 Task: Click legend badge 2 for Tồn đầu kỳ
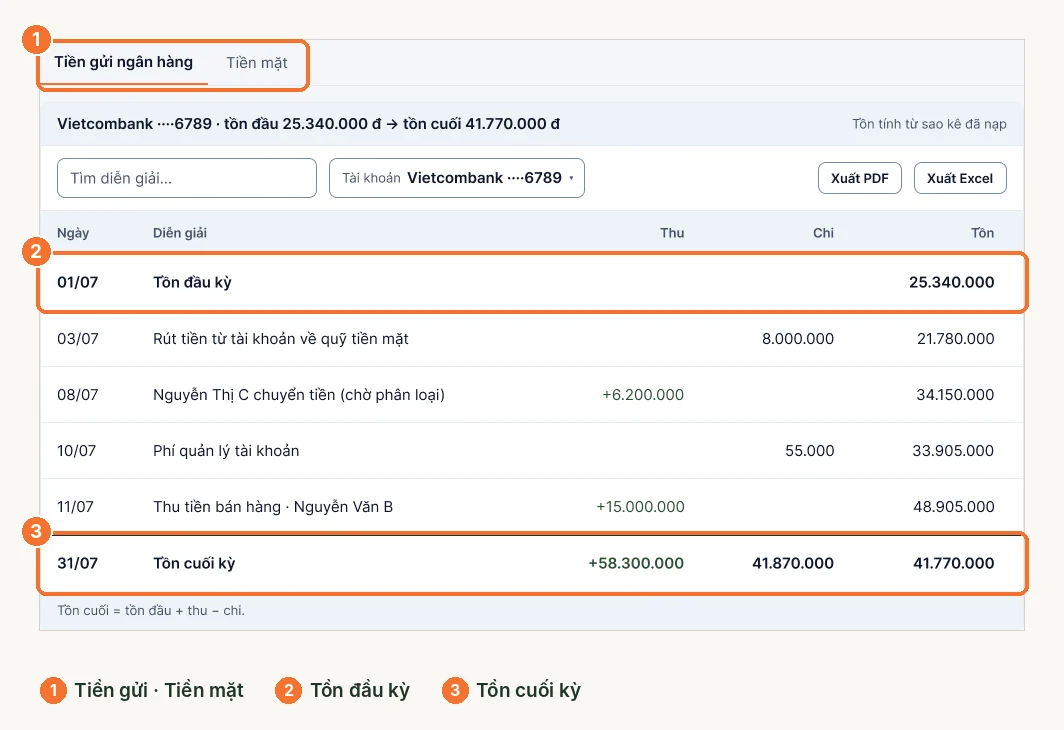pyautogui.click(x=288, y=691)
